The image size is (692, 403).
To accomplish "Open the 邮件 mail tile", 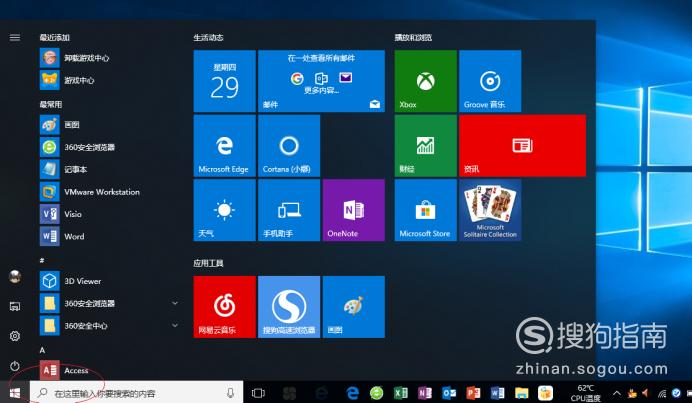I will coord(321,81).
